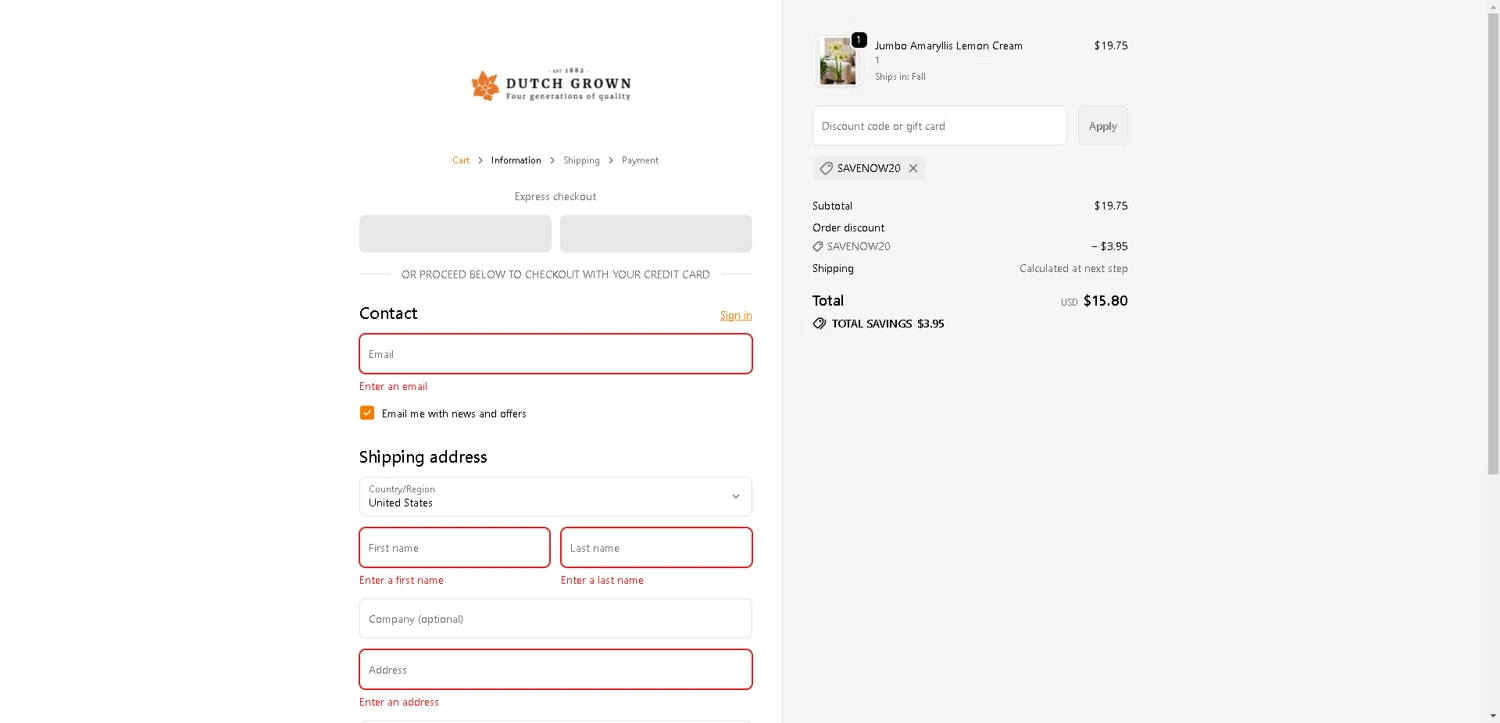This screenshot has width=1500, height=723.
Task: Click the breadcrumb chevron after Information
Action: tap(552, 160)
